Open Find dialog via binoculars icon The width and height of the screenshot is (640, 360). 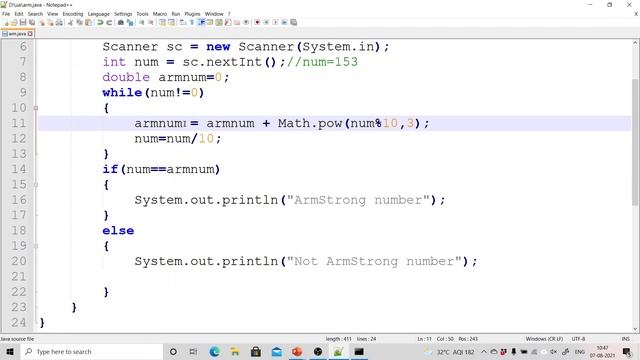tap(121, 22)
